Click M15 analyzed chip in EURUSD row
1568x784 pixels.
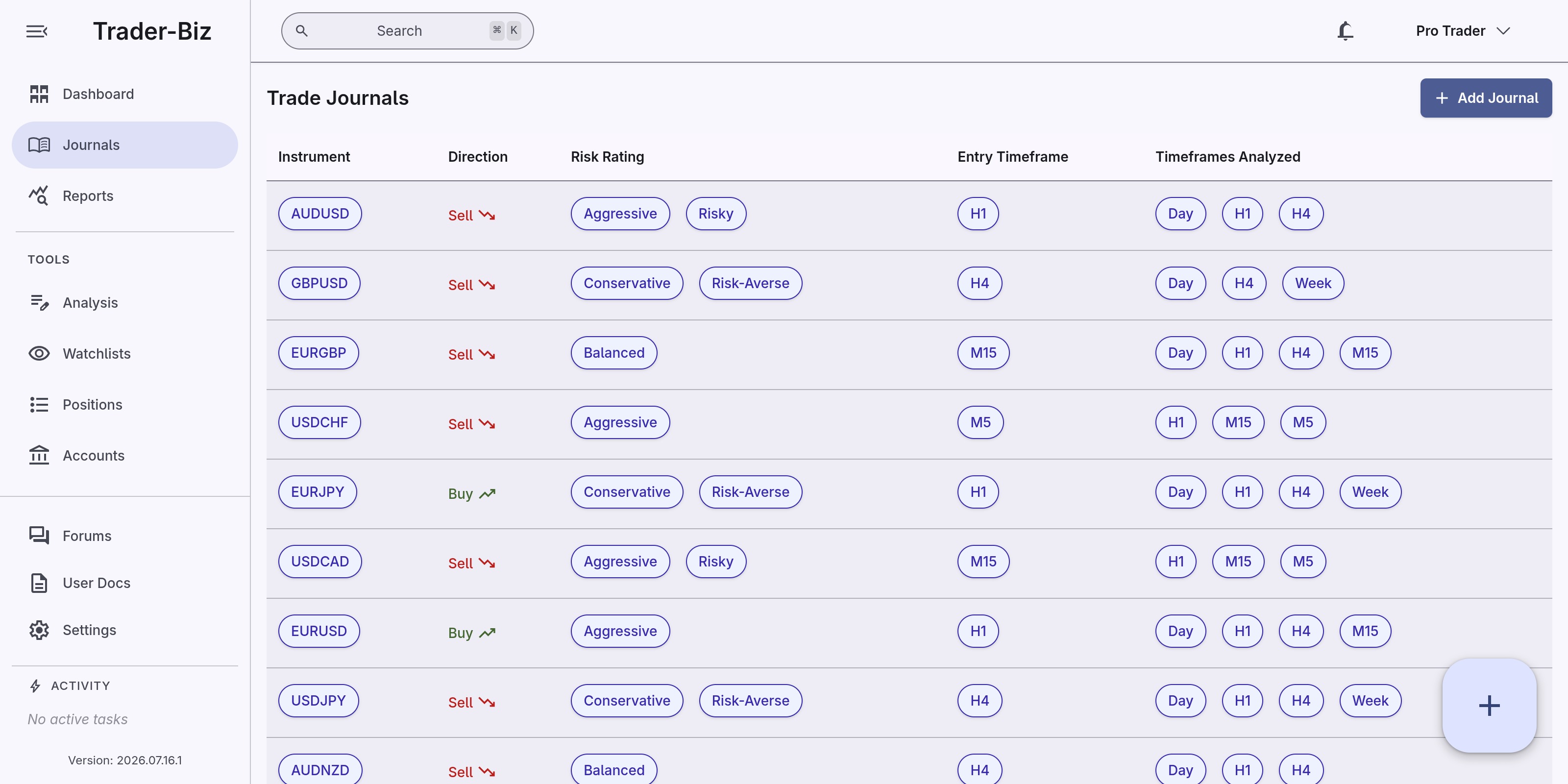pos(1365,631)
